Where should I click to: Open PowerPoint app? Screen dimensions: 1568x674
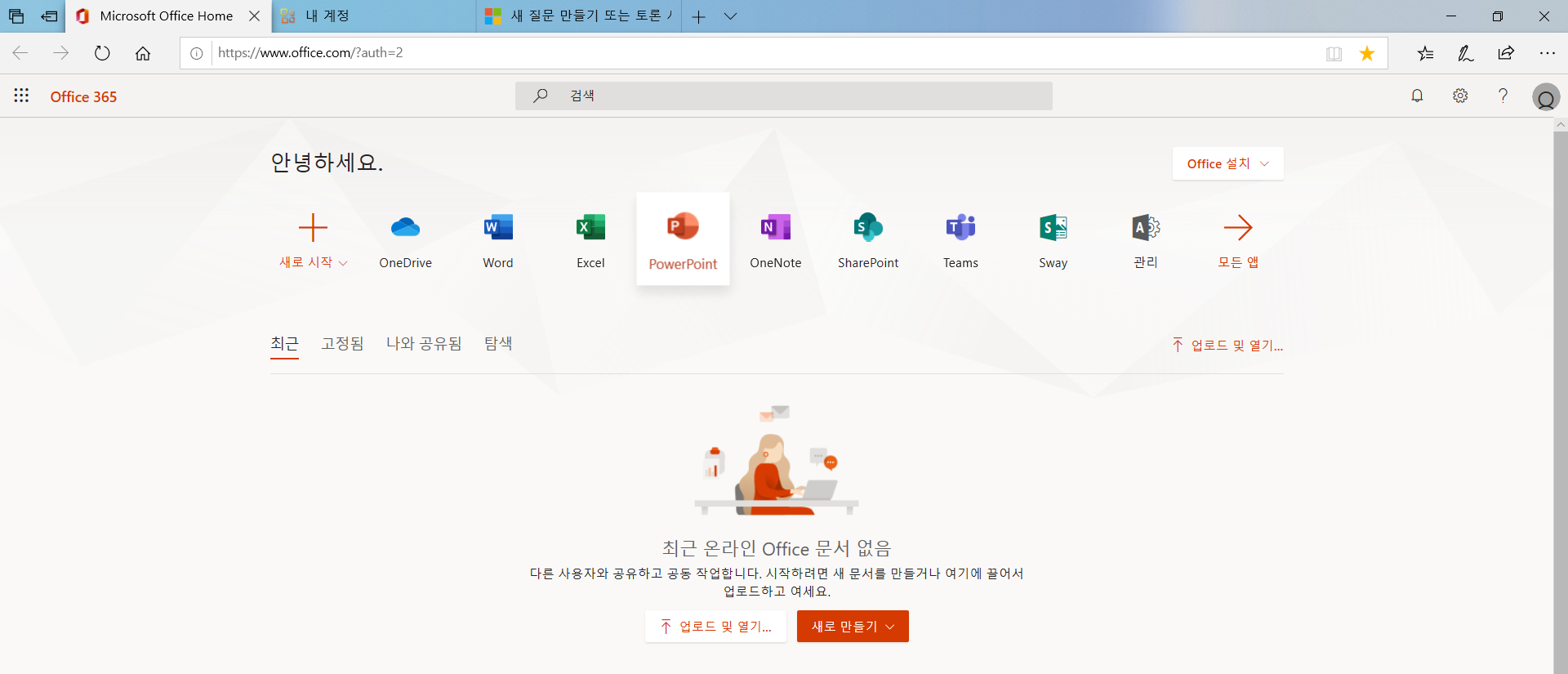click(683, 239)
